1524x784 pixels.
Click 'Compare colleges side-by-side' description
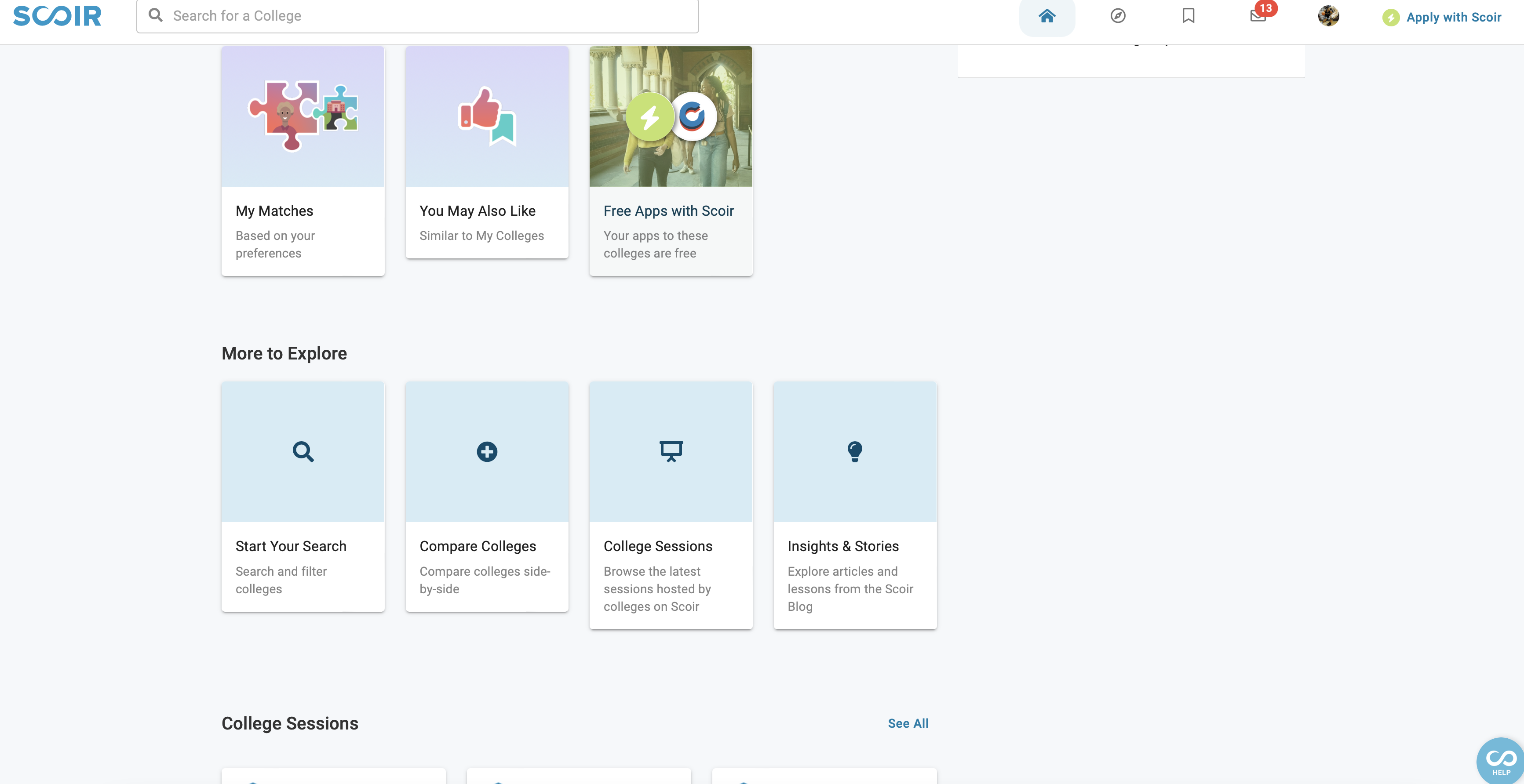pyautogui.click(x=485, y=580)
